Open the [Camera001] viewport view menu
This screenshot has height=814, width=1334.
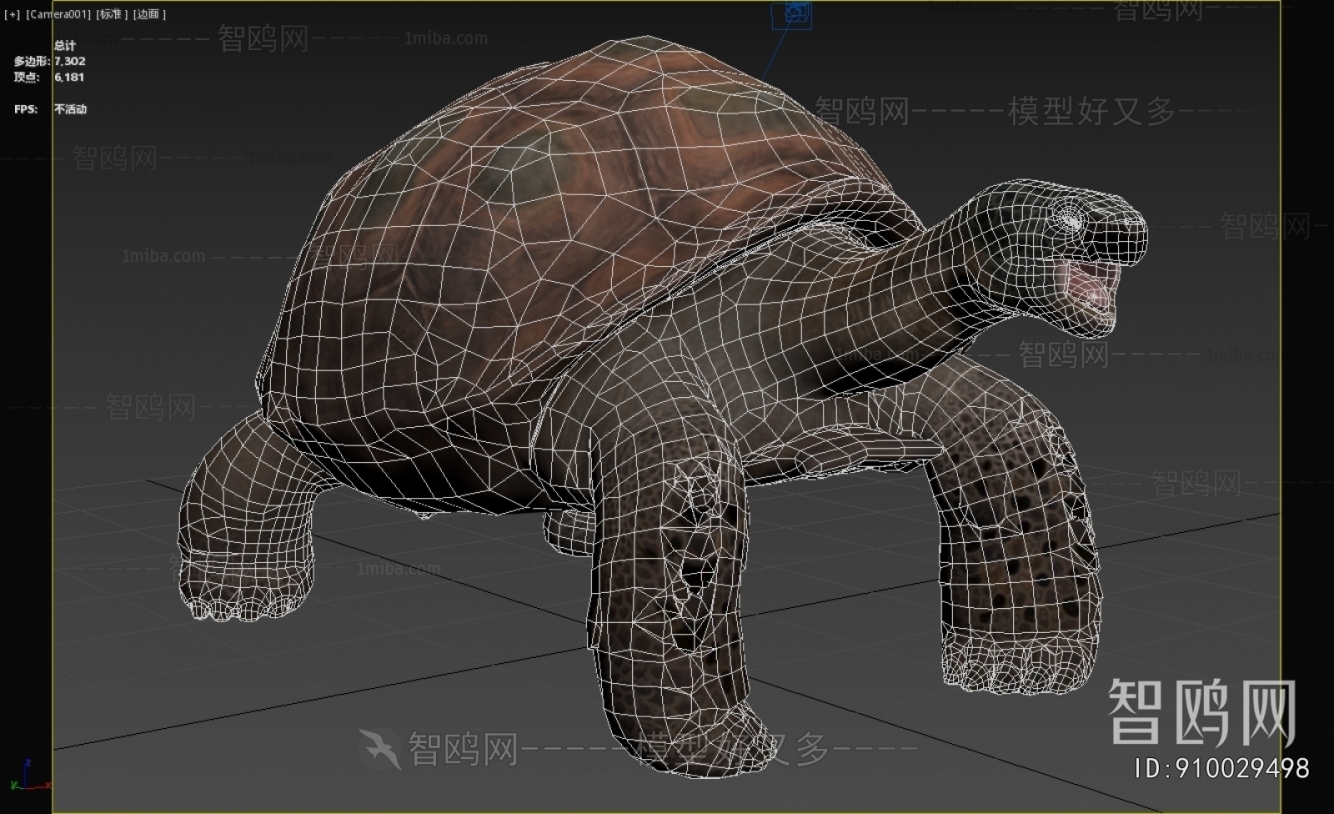pyautogui.click(x=58, y=14)
